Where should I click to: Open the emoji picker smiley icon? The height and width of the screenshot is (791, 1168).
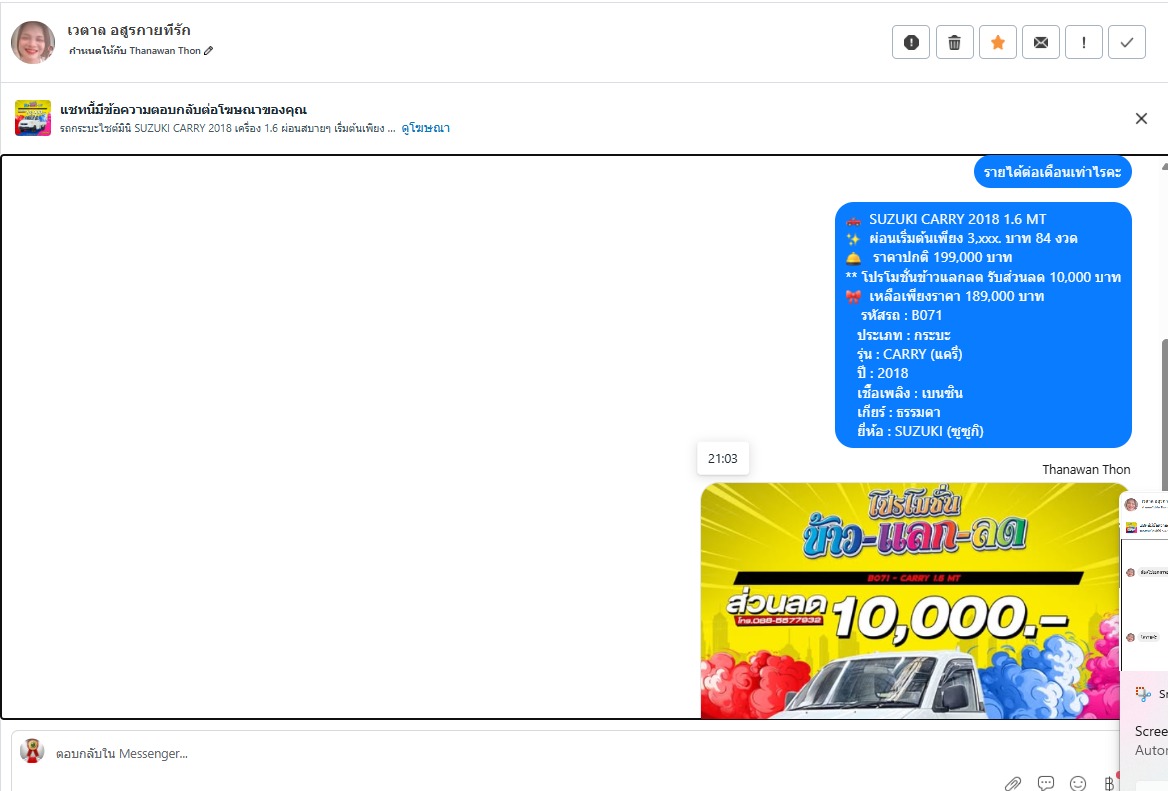pyautogui.click(x=1078, y=783)
